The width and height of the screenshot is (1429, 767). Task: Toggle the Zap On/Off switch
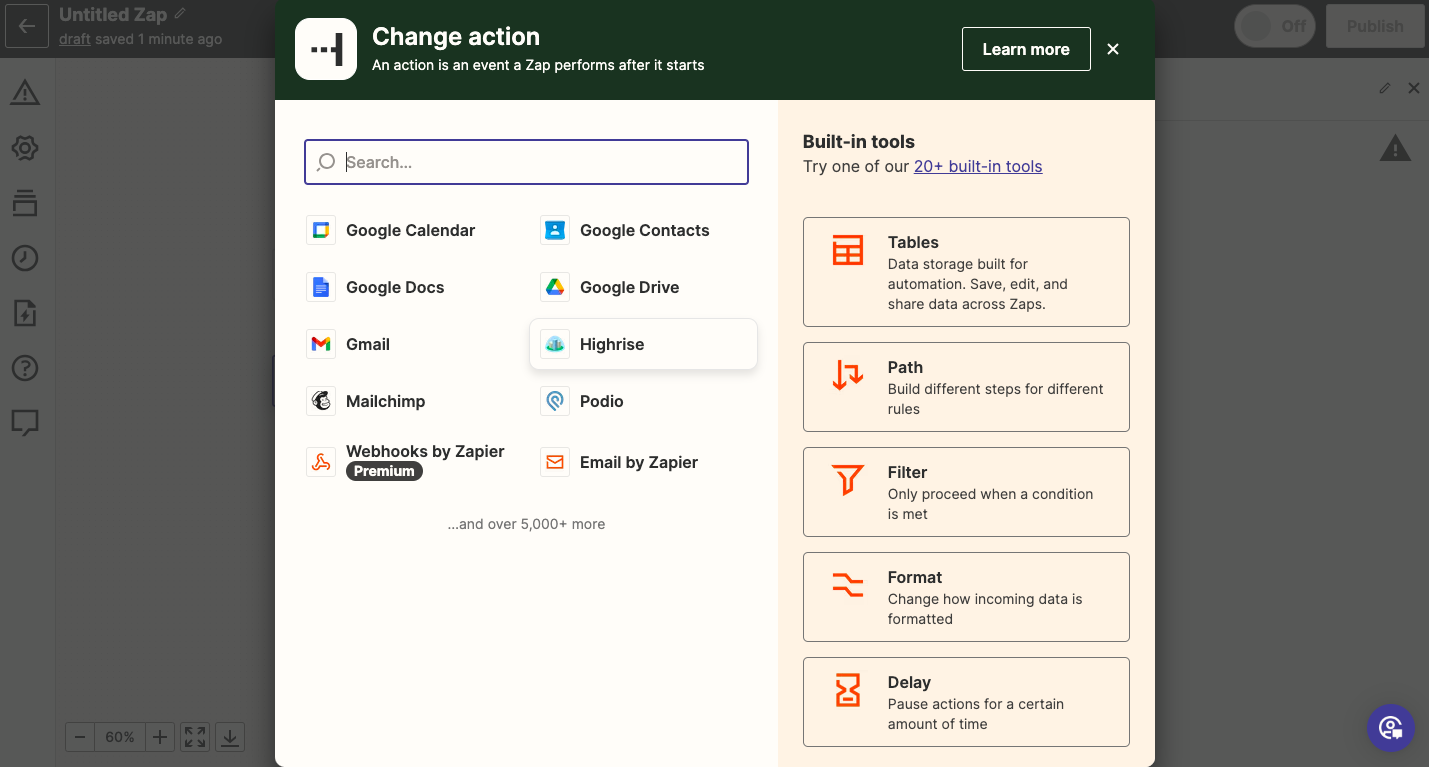[1277, 26]
